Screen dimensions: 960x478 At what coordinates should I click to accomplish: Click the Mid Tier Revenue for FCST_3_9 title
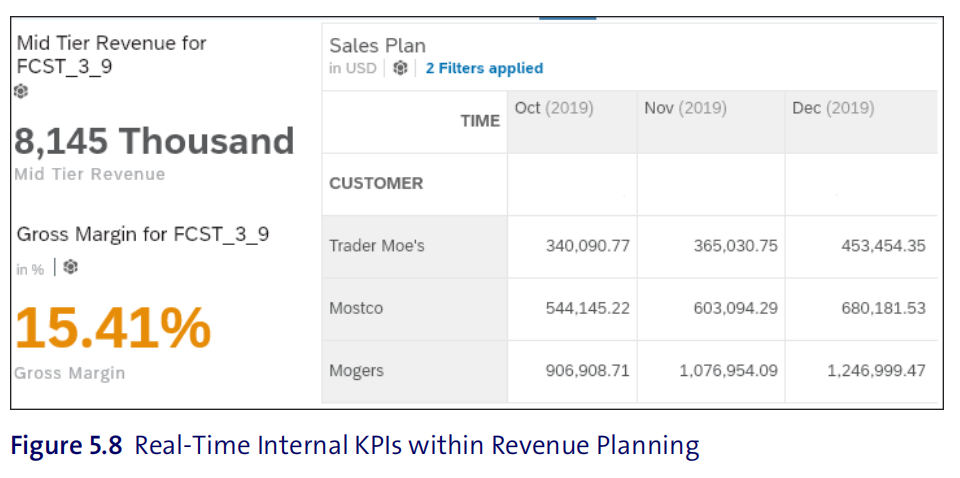point(111,54)
